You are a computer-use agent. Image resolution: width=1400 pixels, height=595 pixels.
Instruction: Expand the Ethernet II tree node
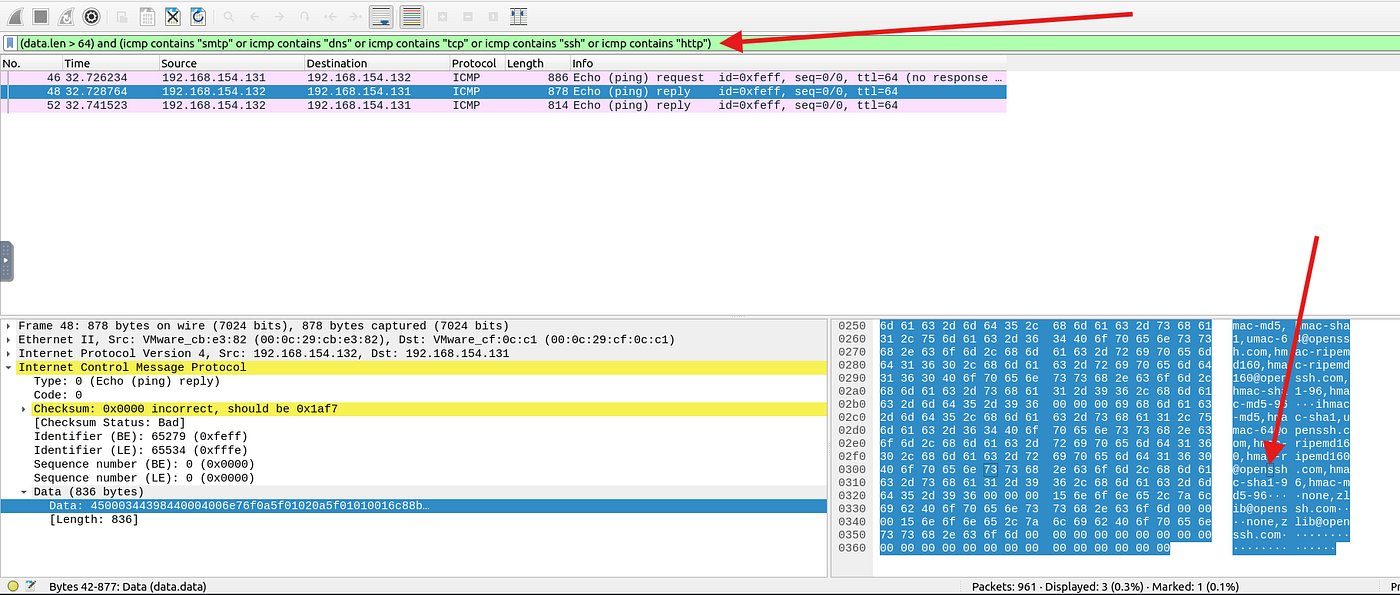click(x=9, y=340)
